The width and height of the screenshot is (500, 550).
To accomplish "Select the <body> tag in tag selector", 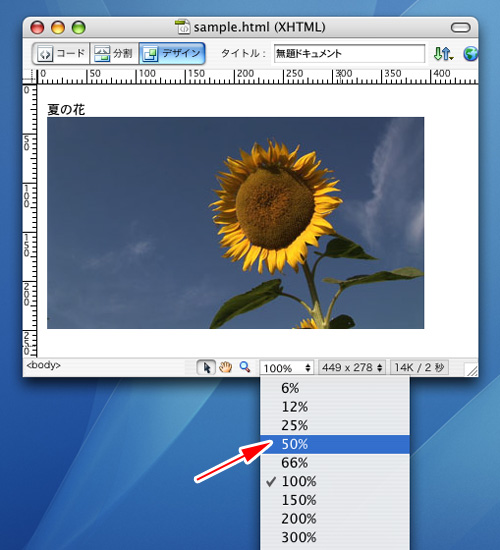I will click(44, 365).
